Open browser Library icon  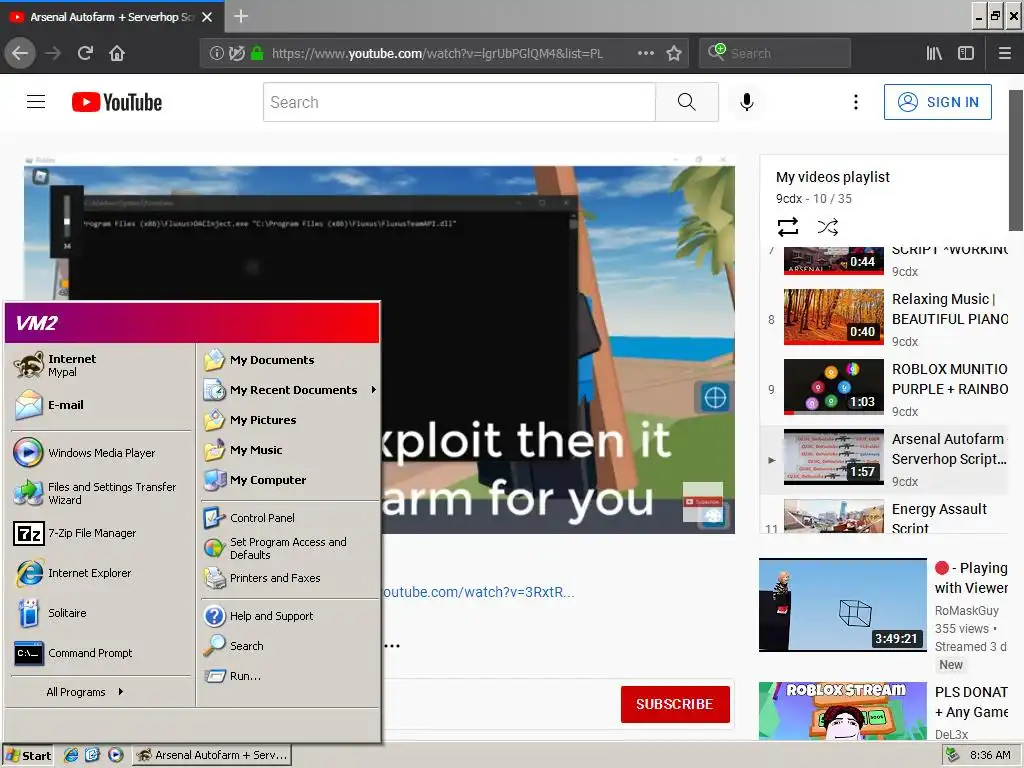tap(934, 54)
